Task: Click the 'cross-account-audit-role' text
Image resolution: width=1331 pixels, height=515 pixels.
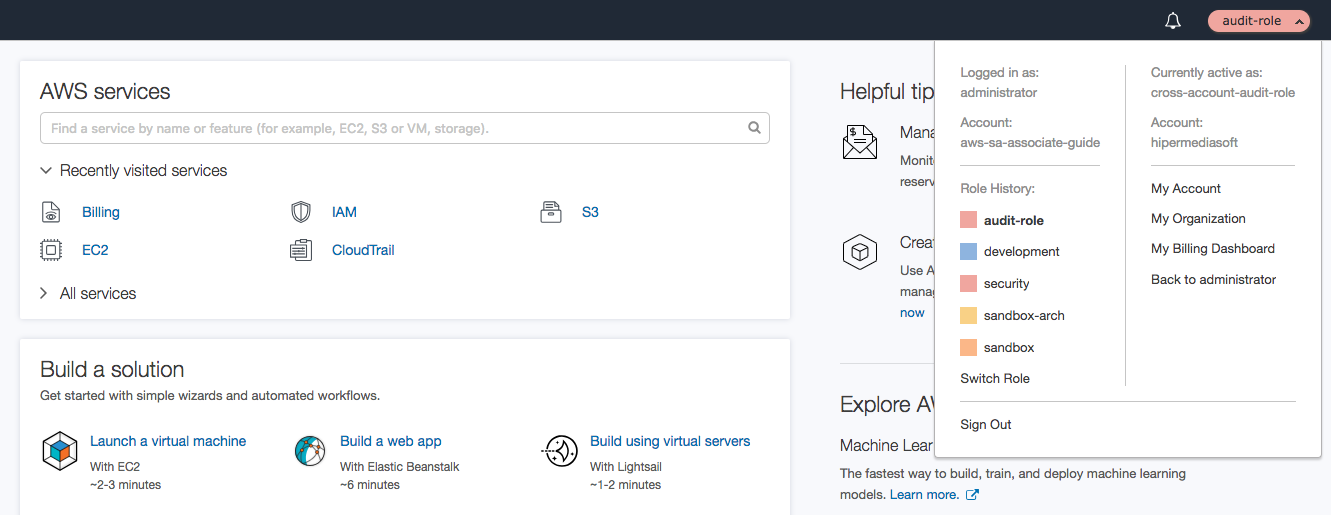Action: (1223, 92)
